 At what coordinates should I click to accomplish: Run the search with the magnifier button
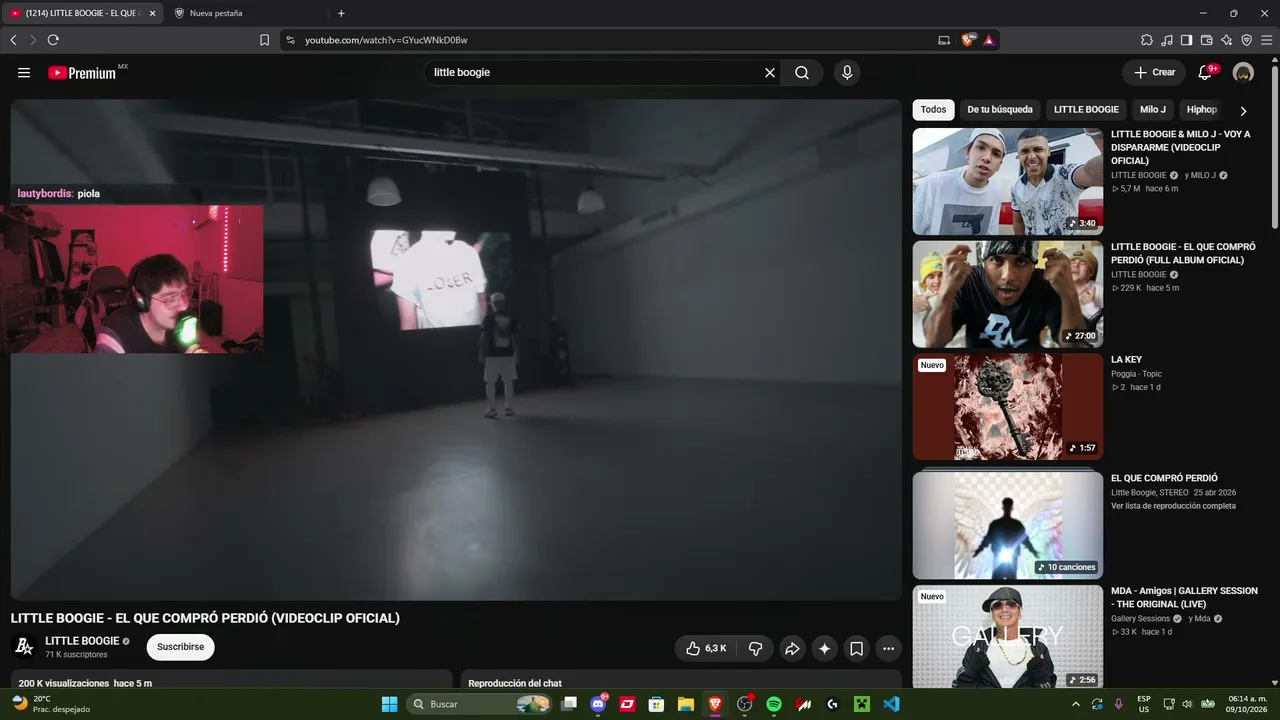click(x=802, y=73)
